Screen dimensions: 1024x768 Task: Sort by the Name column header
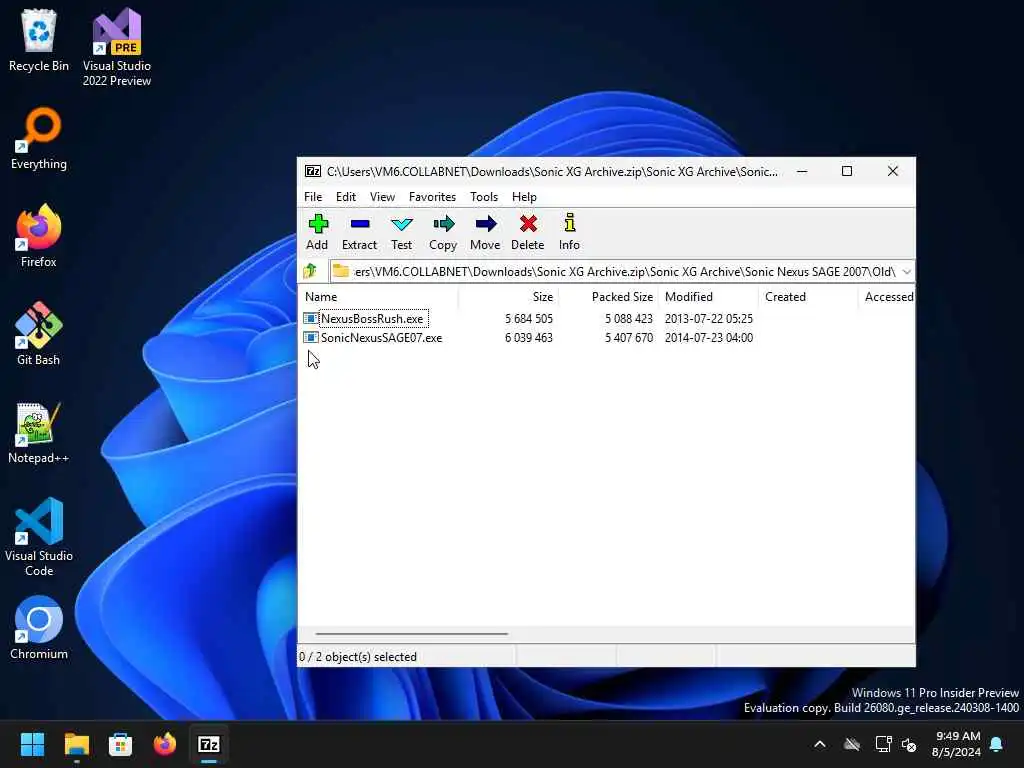coord(378,296)
